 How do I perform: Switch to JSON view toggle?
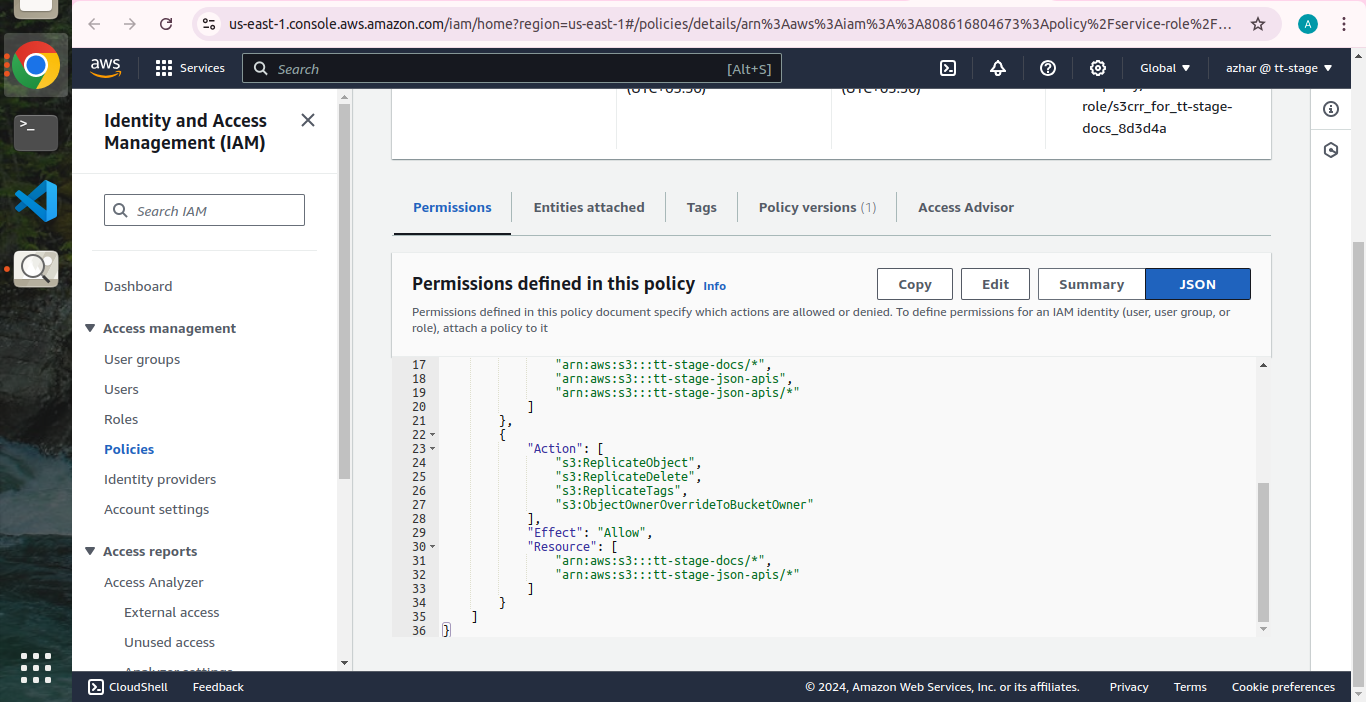click(1197, 284)
